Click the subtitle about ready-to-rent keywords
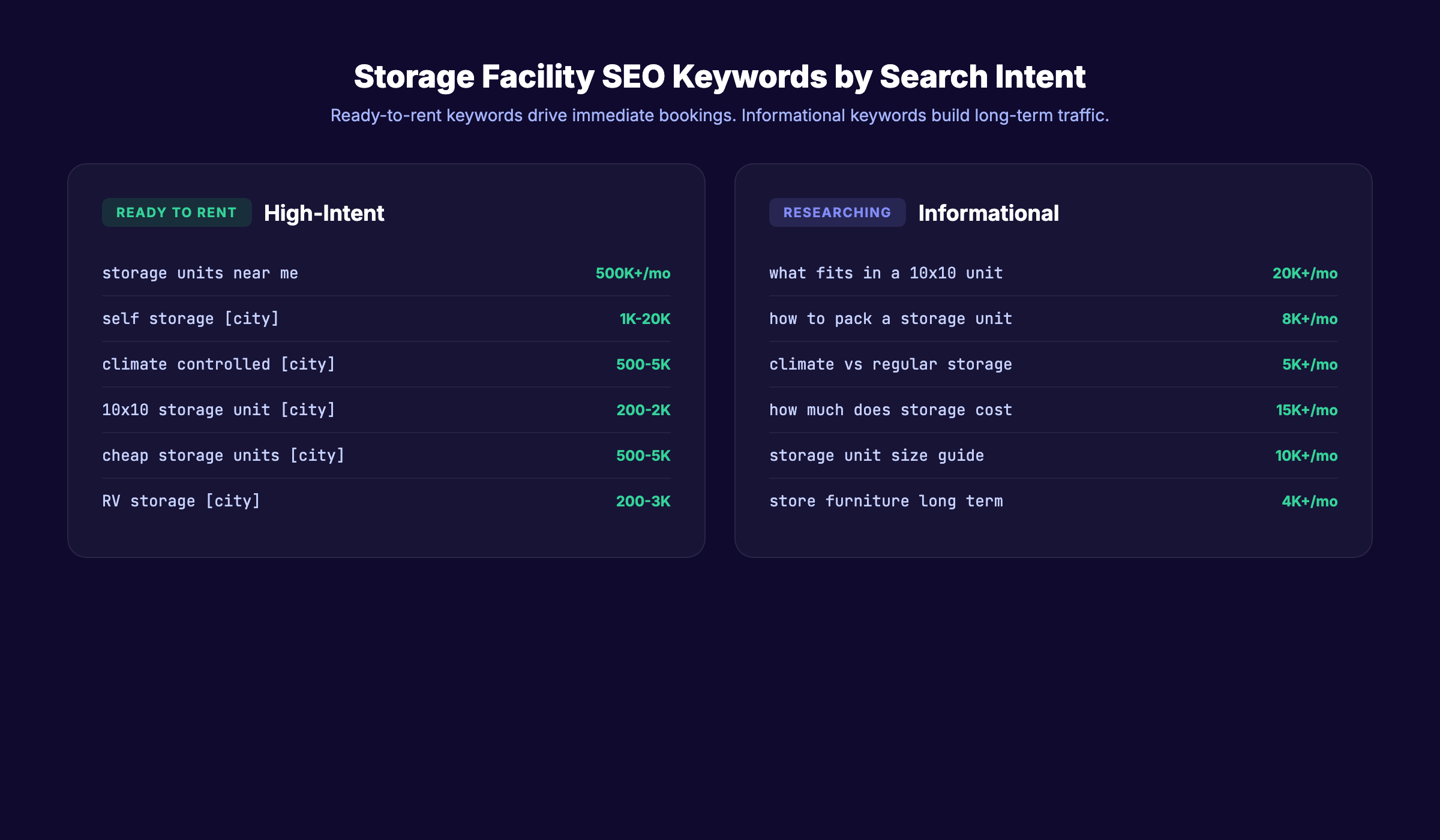This screenshot has height=840, width=1440. pos(719,115)
